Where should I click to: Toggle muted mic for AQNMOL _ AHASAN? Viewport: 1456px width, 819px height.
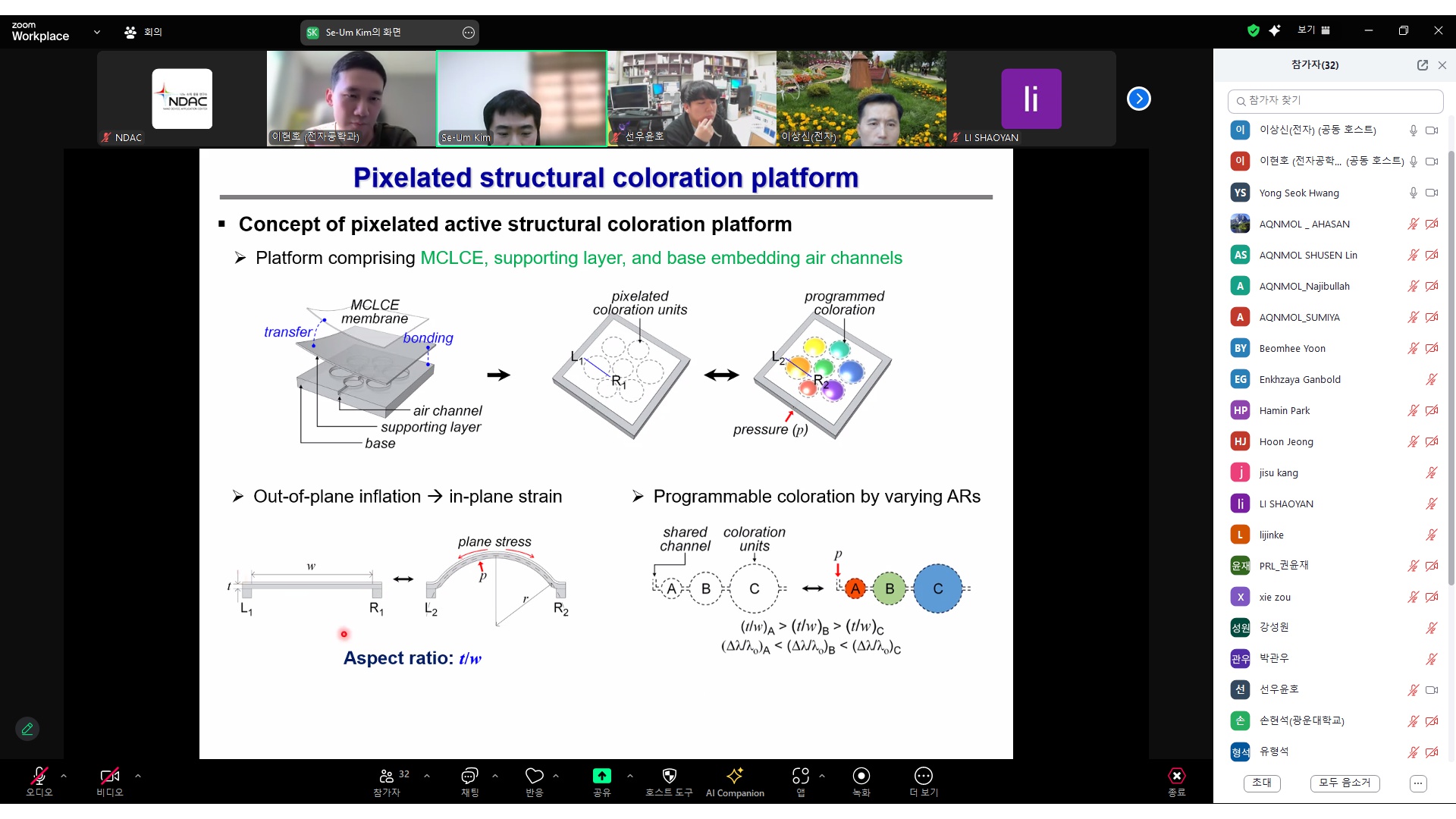click(1414, 224)
